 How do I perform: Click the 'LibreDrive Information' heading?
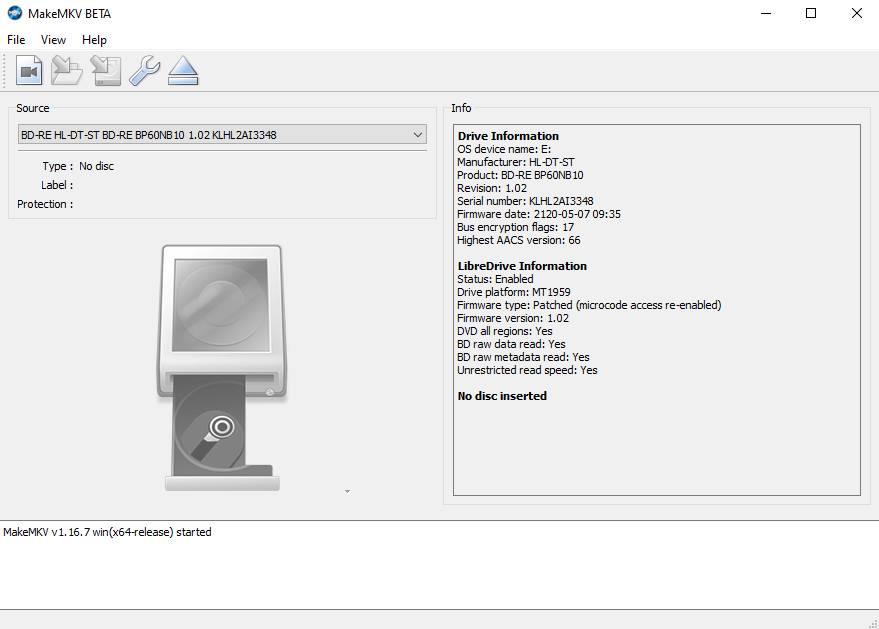[522, 266]
